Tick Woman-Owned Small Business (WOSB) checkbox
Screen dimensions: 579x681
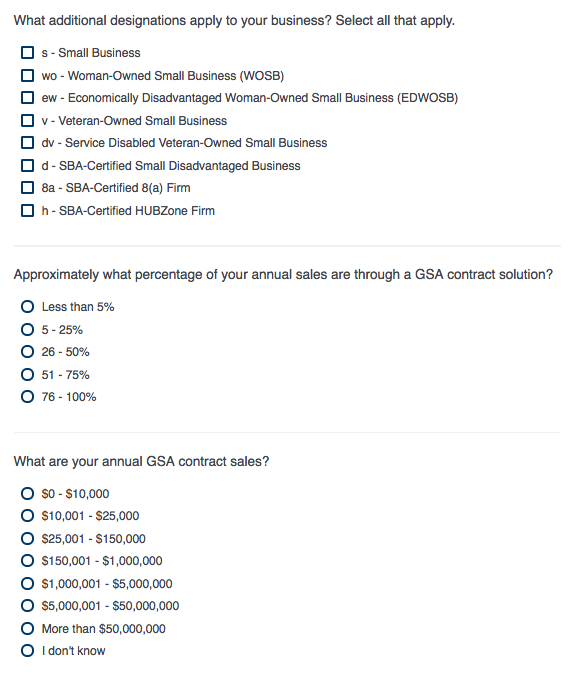[x=27, y=75]
